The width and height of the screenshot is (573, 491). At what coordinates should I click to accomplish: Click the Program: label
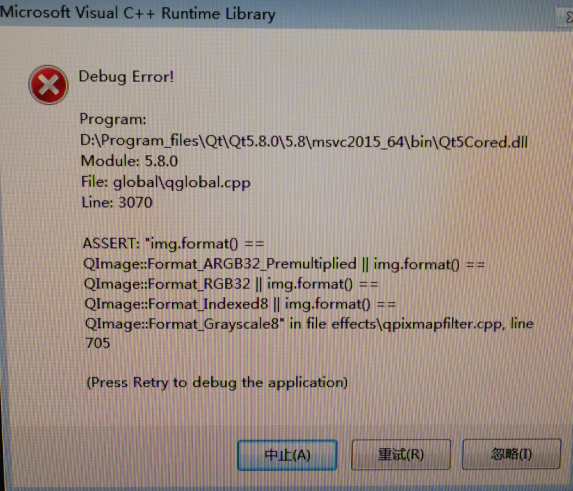click(113, 119)
